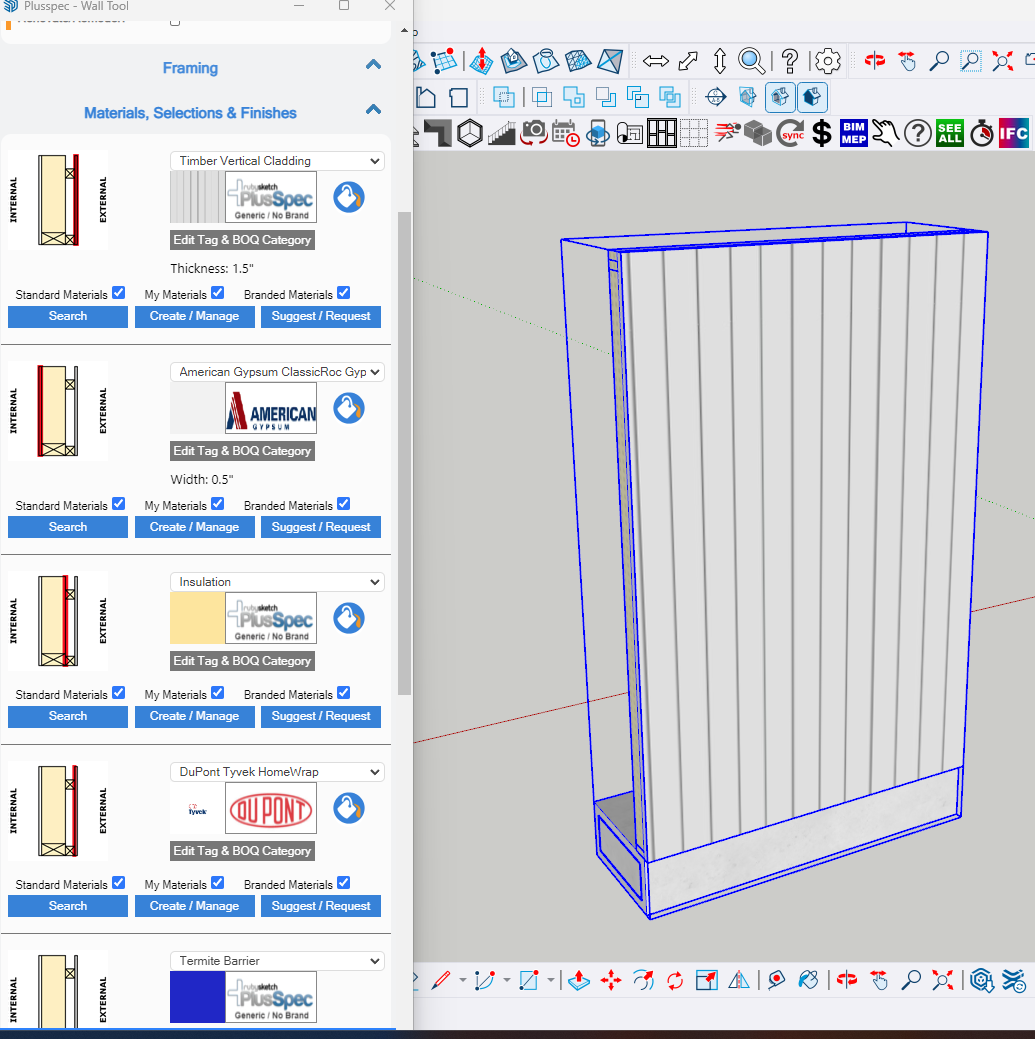The height and width of the screenshot is (1039, 1035).
Task: Open the BIM MEP tool
Action: 853,133
